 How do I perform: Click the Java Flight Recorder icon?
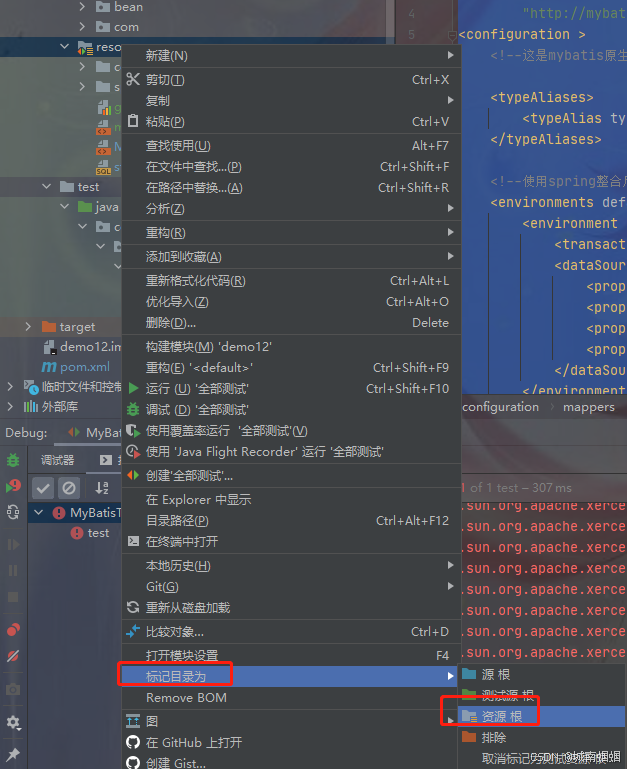tap(133, 451)
